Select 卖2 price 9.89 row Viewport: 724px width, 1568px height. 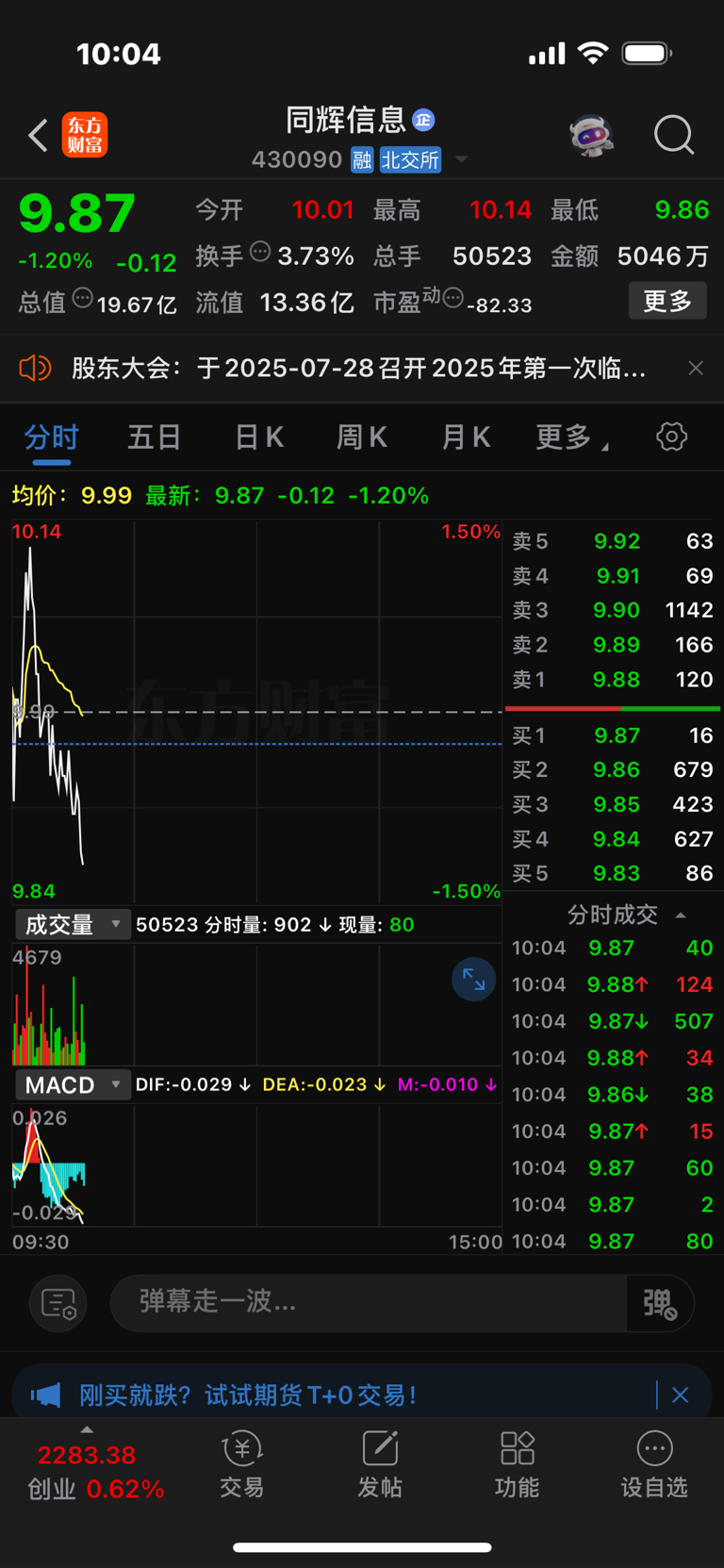(613, 645)
